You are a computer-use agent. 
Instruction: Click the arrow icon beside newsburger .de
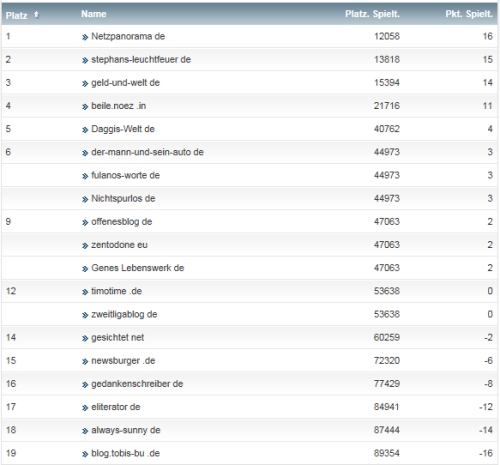(85, 362)
